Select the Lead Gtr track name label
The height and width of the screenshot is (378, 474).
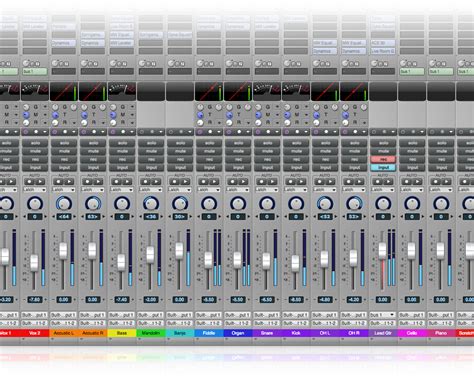click(x=383, y=333)
